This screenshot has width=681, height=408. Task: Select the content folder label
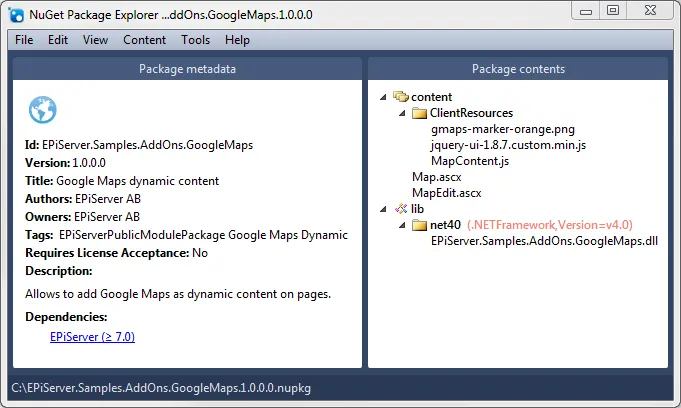(x=431, y=97)
